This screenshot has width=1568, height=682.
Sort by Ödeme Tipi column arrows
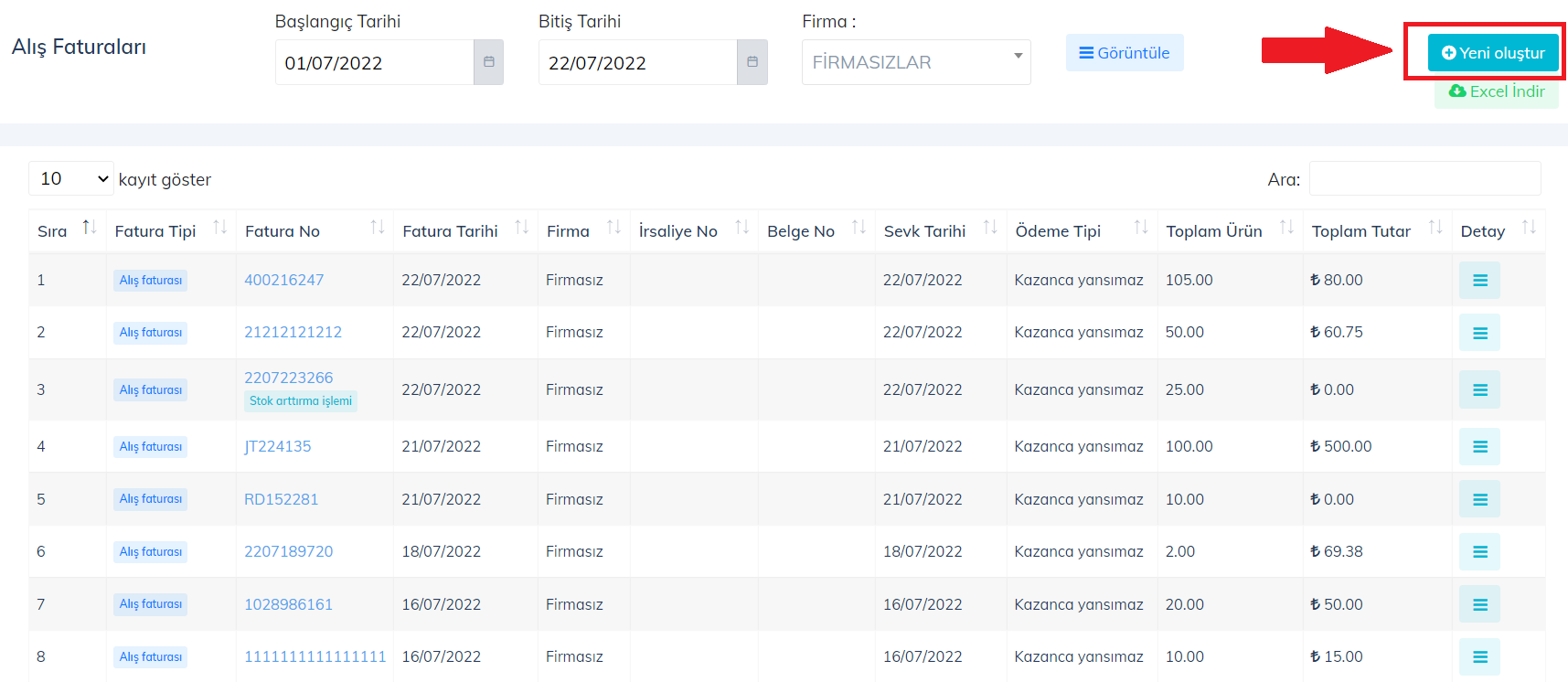[x=1141, y=227]
